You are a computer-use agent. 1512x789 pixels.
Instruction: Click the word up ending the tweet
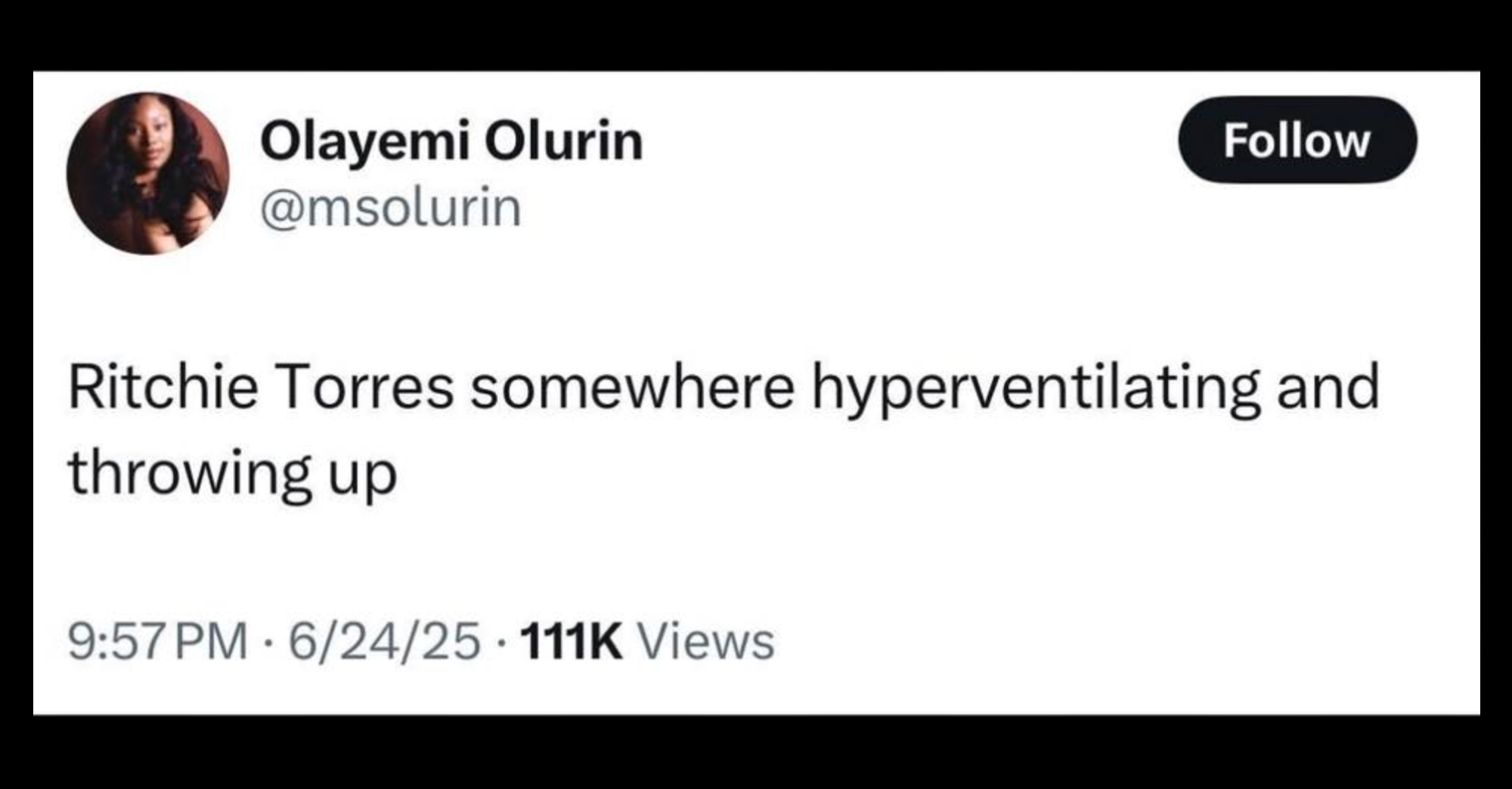tap(361, 475)
